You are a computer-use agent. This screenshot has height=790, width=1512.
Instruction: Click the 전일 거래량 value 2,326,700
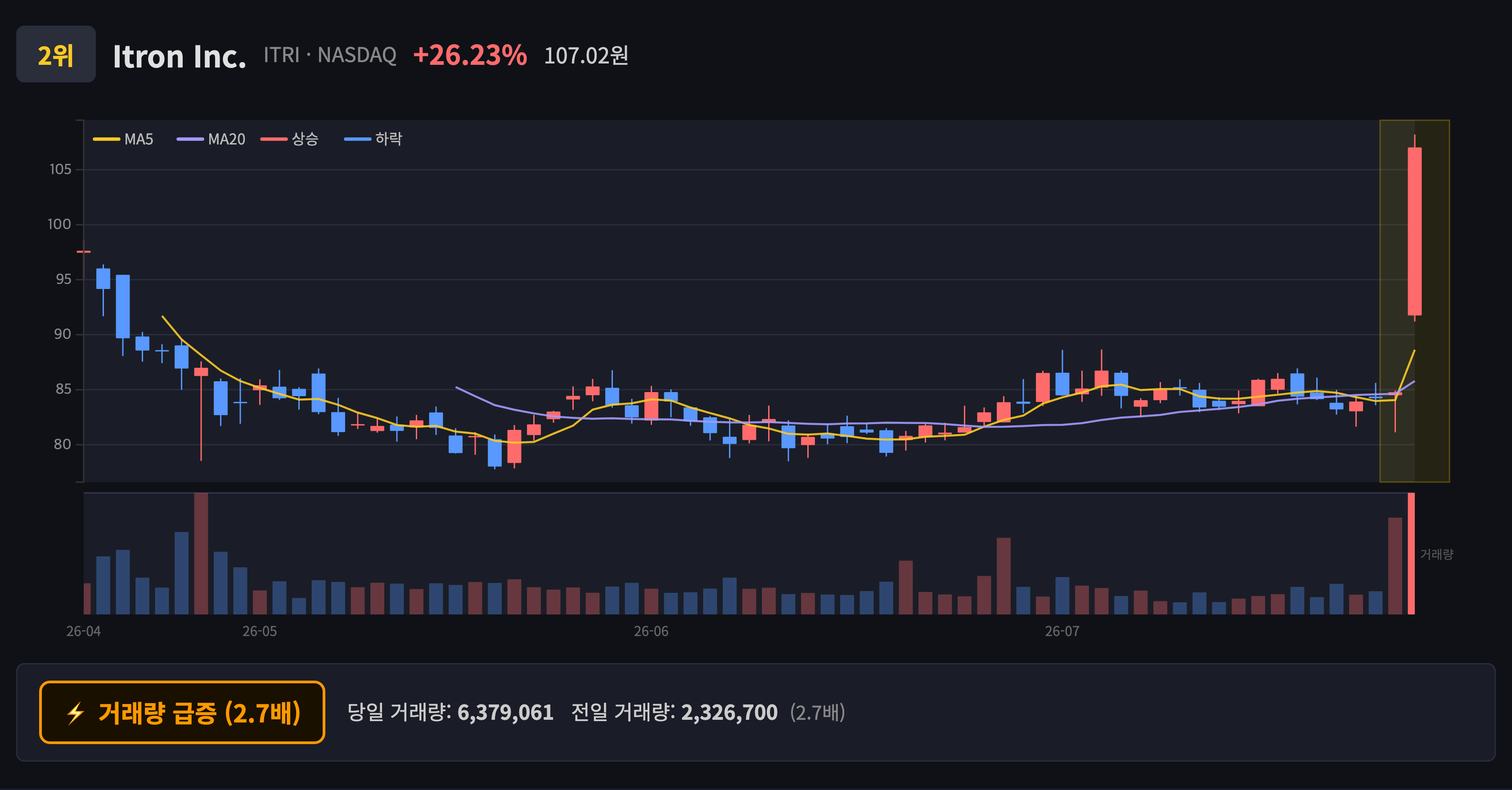(x=729, y=713)
